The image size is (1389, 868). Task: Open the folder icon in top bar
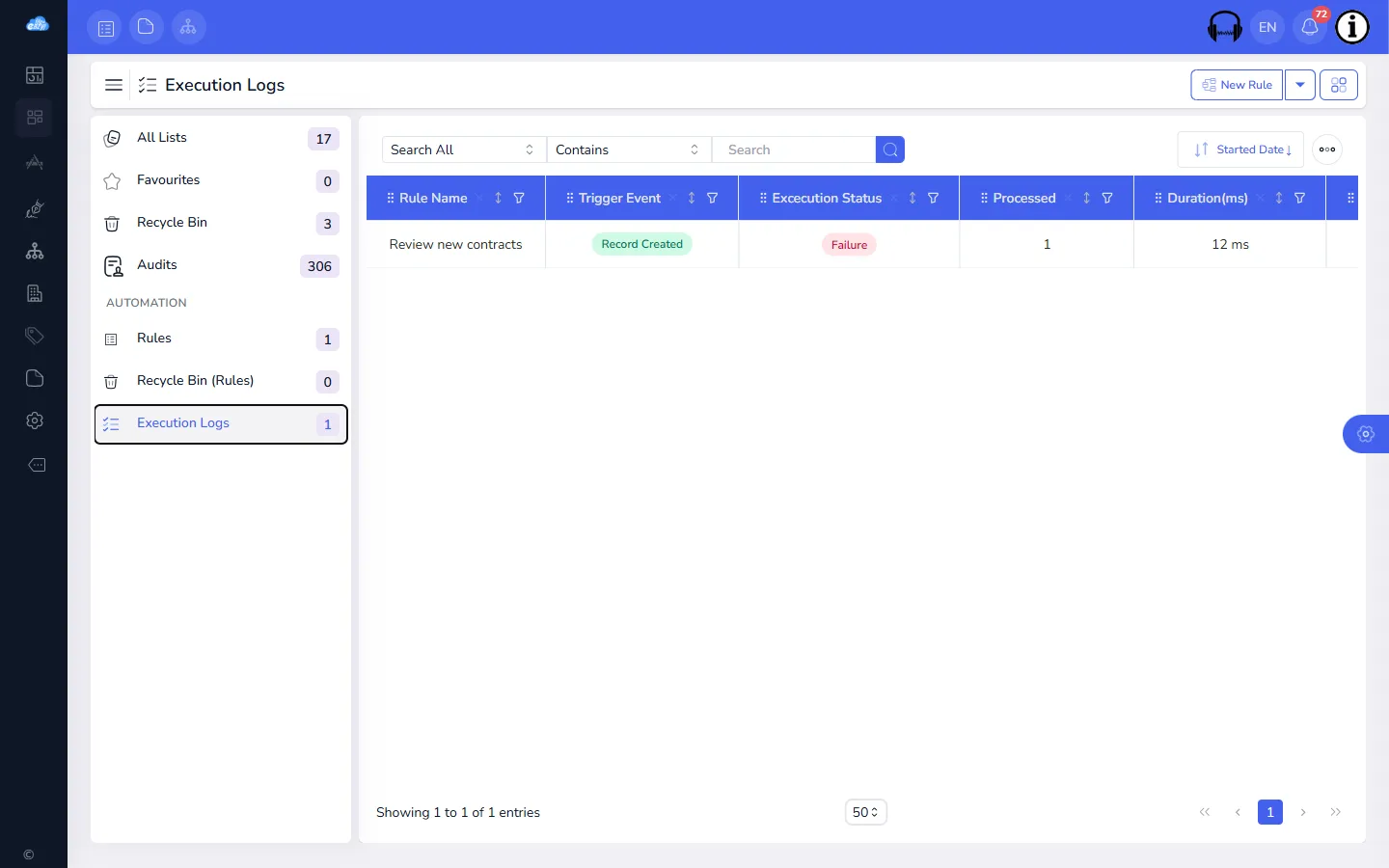(x=147, y=27)
